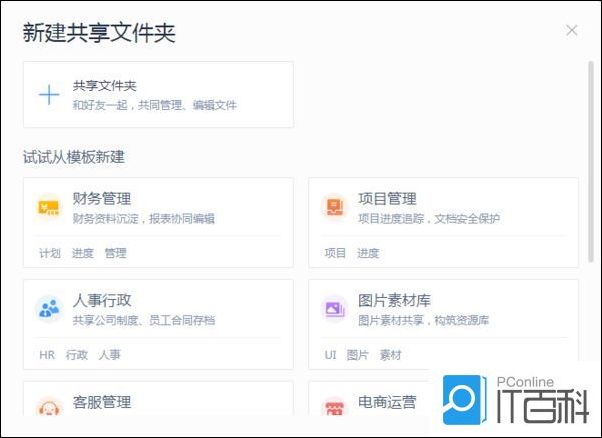Click the 项目 tag under 项目管理
This screenshot has height=438, width=602.
point(335,253)
